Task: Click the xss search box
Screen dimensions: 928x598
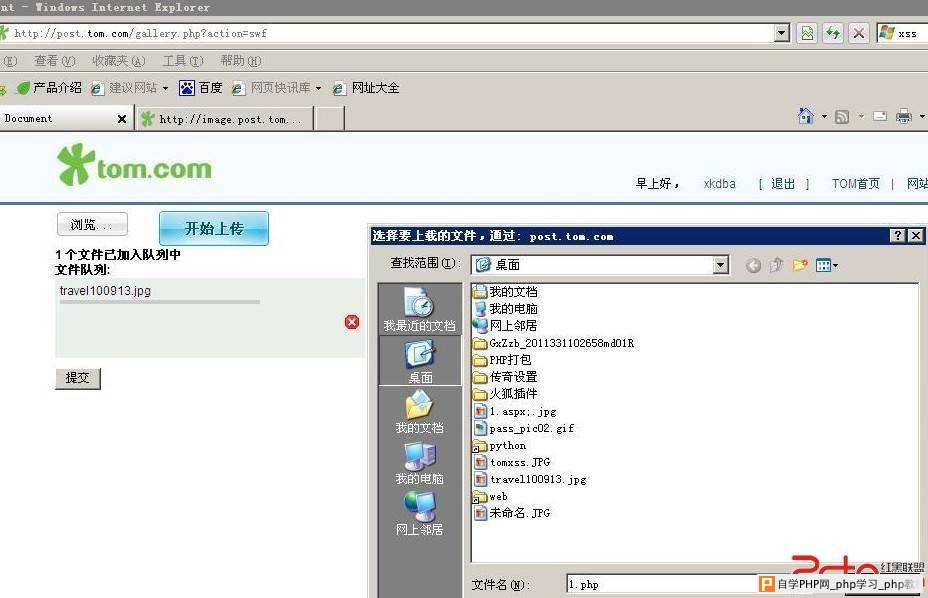Action: click(904, 33)
